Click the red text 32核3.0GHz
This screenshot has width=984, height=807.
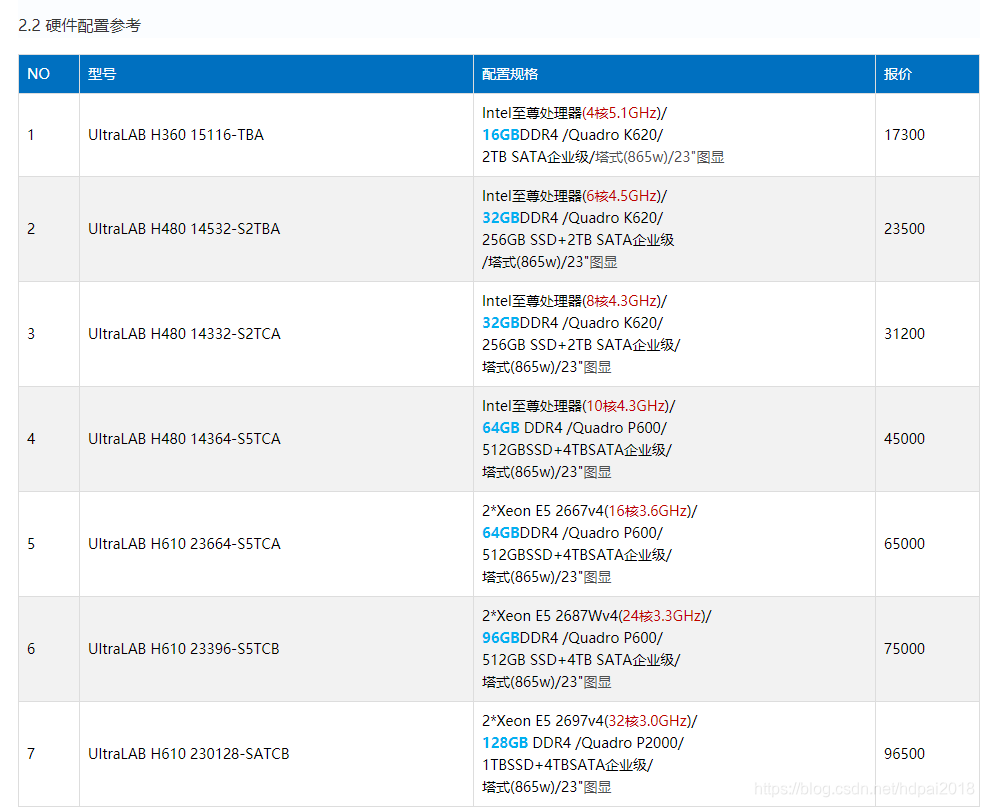point(648,720)
